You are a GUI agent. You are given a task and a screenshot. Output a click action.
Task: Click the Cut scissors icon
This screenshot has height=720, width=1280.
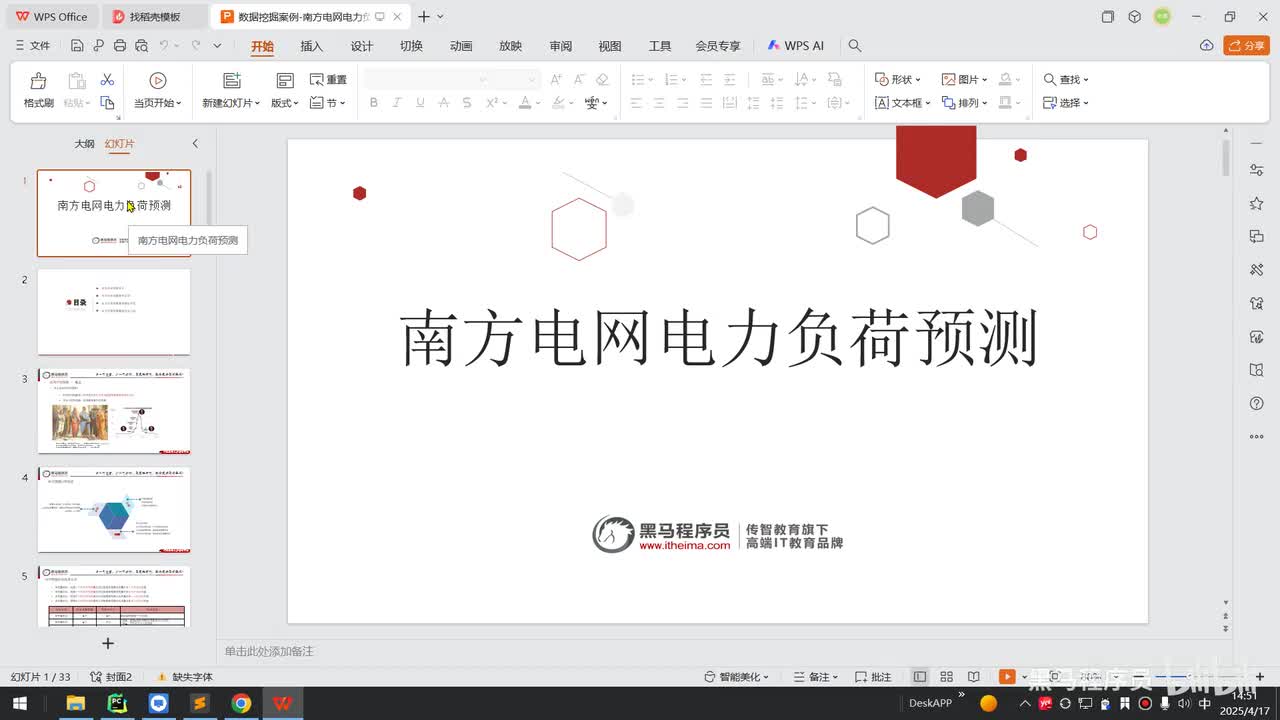click(107, 80)
